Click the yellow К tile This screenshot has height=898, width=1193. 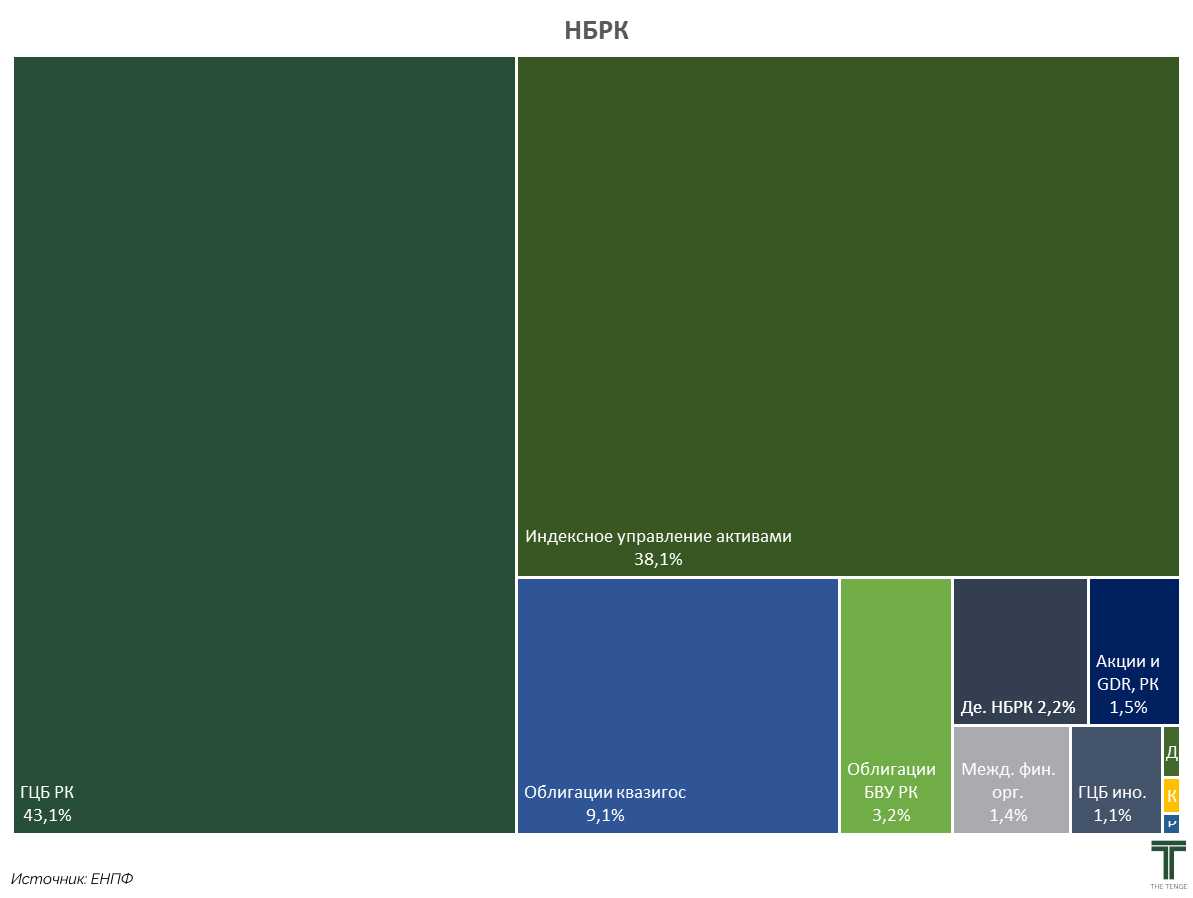click(1172, 795)
